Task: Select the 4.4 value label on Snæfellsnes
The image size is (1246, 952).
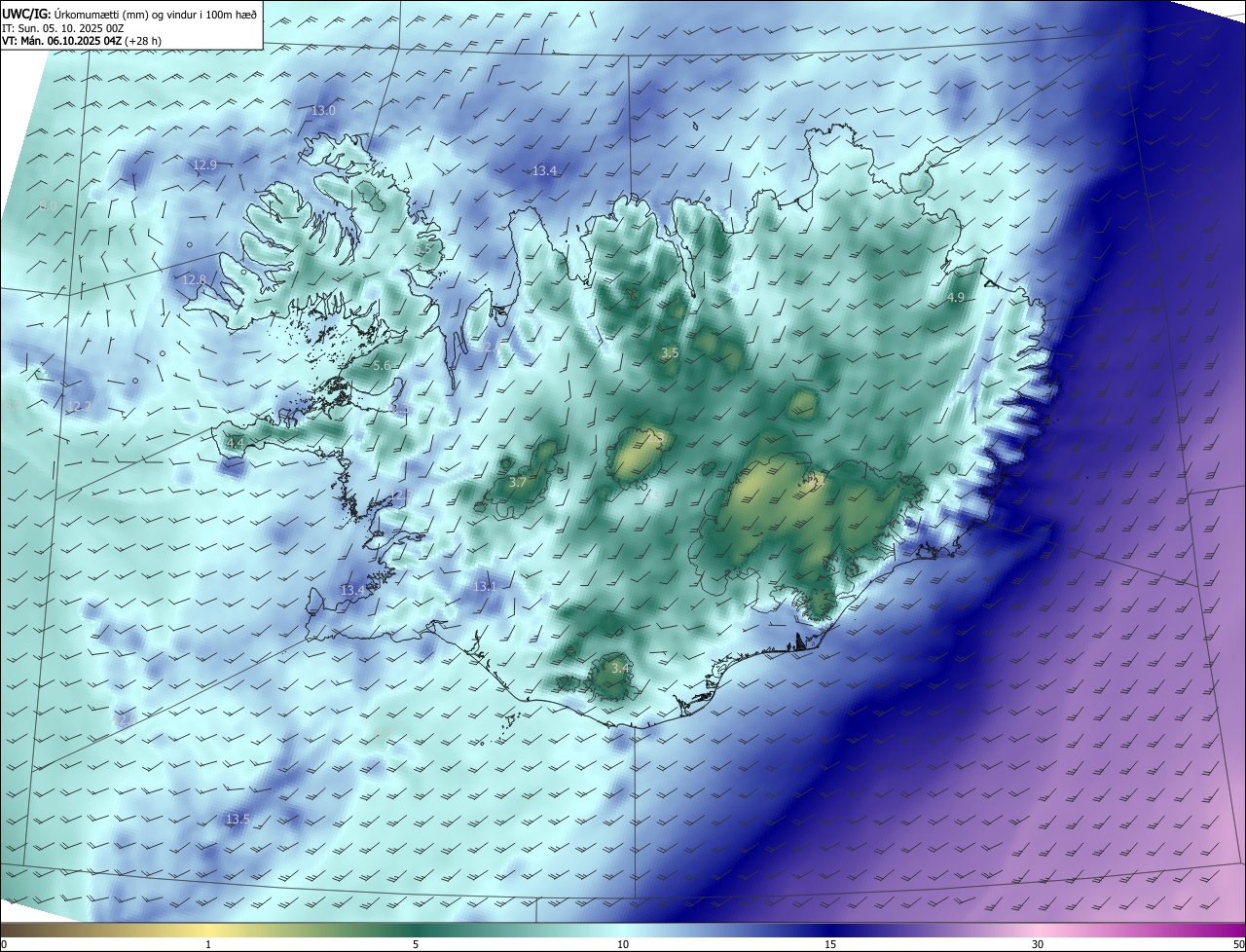Action: 235,444
